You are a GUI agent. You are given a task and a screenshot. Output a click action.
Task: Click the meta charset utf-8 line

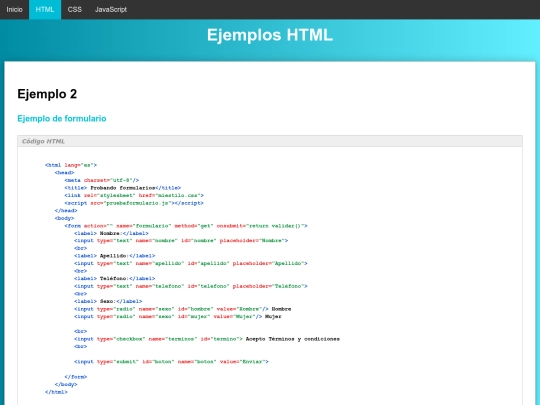point(102,180)
